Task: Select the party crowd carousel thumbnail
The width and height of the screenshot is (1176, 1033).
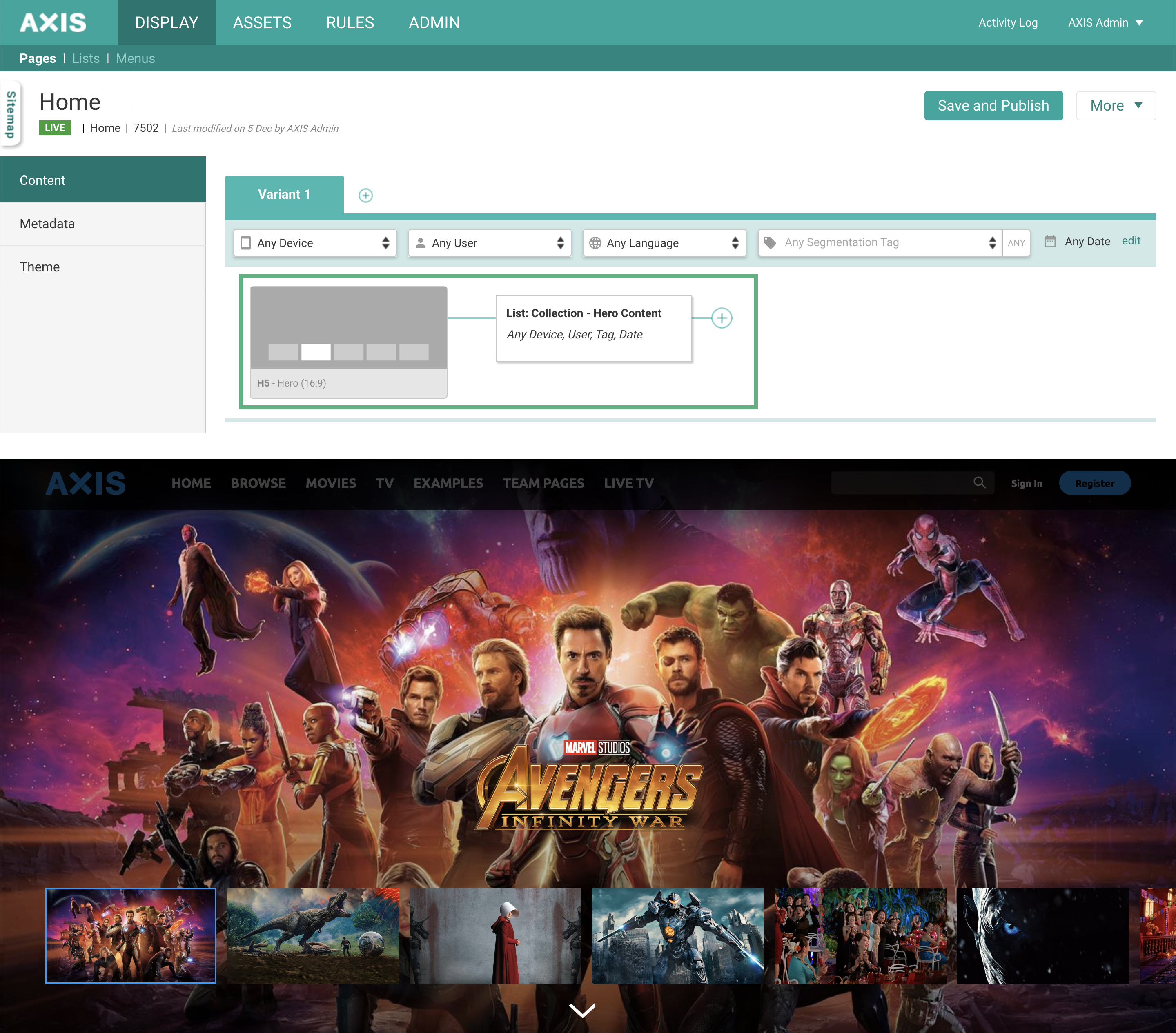Action: click(860, 936)
